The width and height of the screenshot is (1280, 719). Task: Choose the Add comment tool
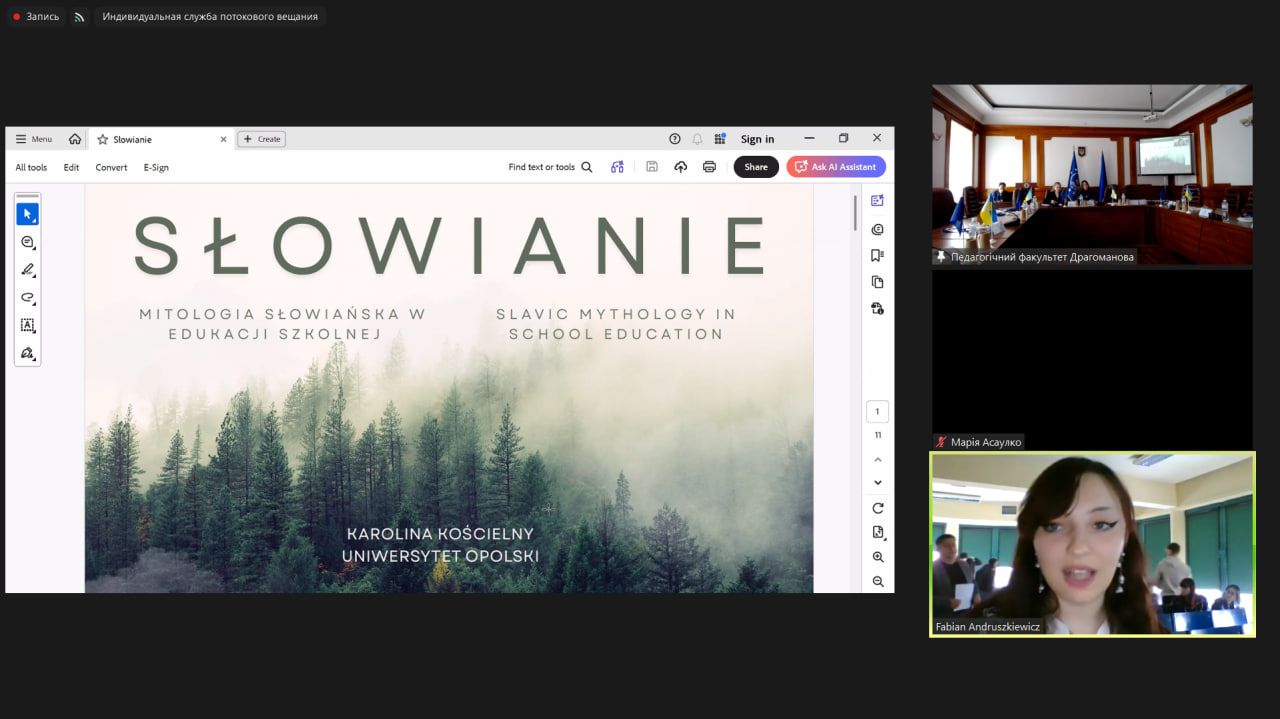[x=27, y=242]
